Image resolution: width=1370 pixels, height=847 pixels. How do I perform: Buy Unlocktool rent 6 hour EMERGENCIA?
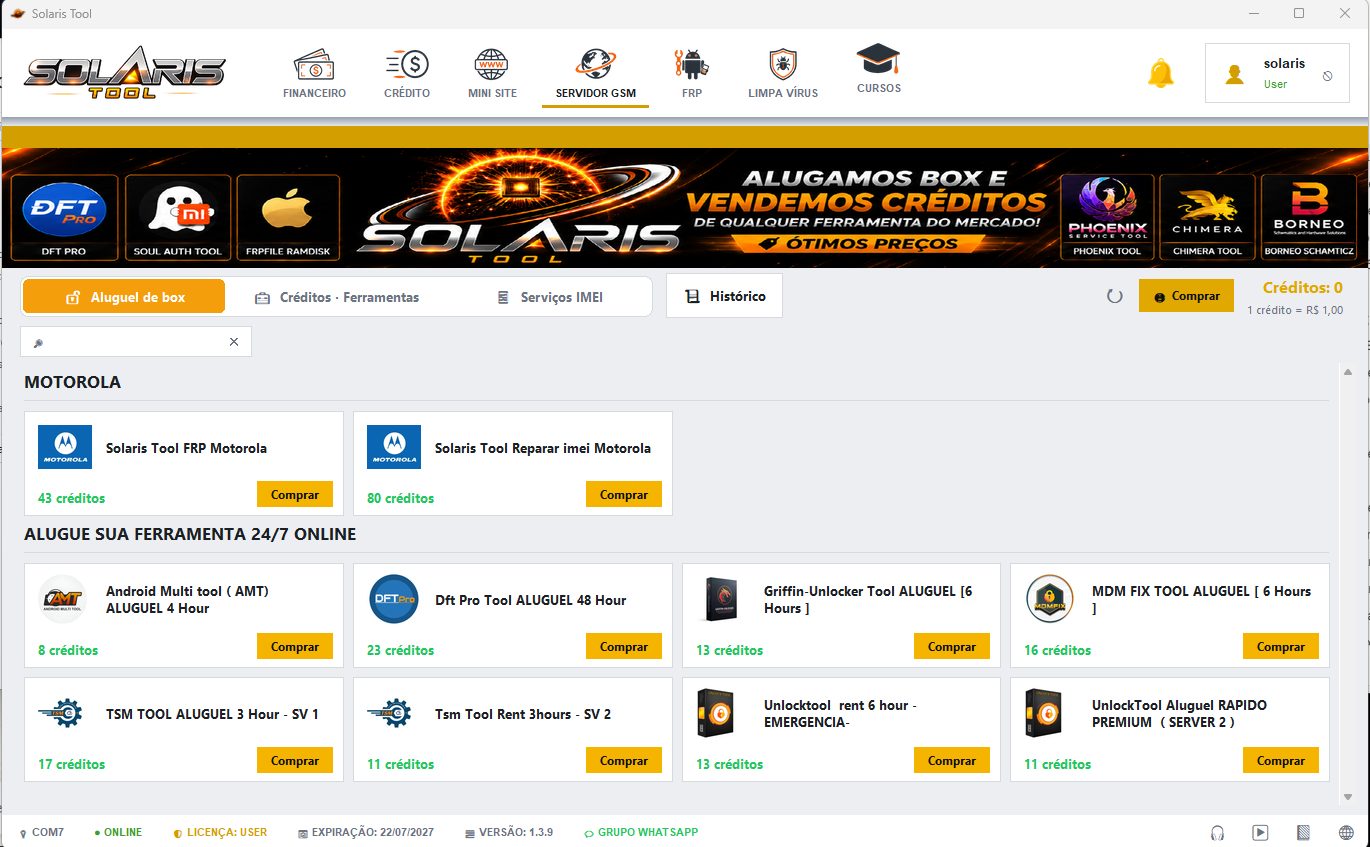pos(952,761)
